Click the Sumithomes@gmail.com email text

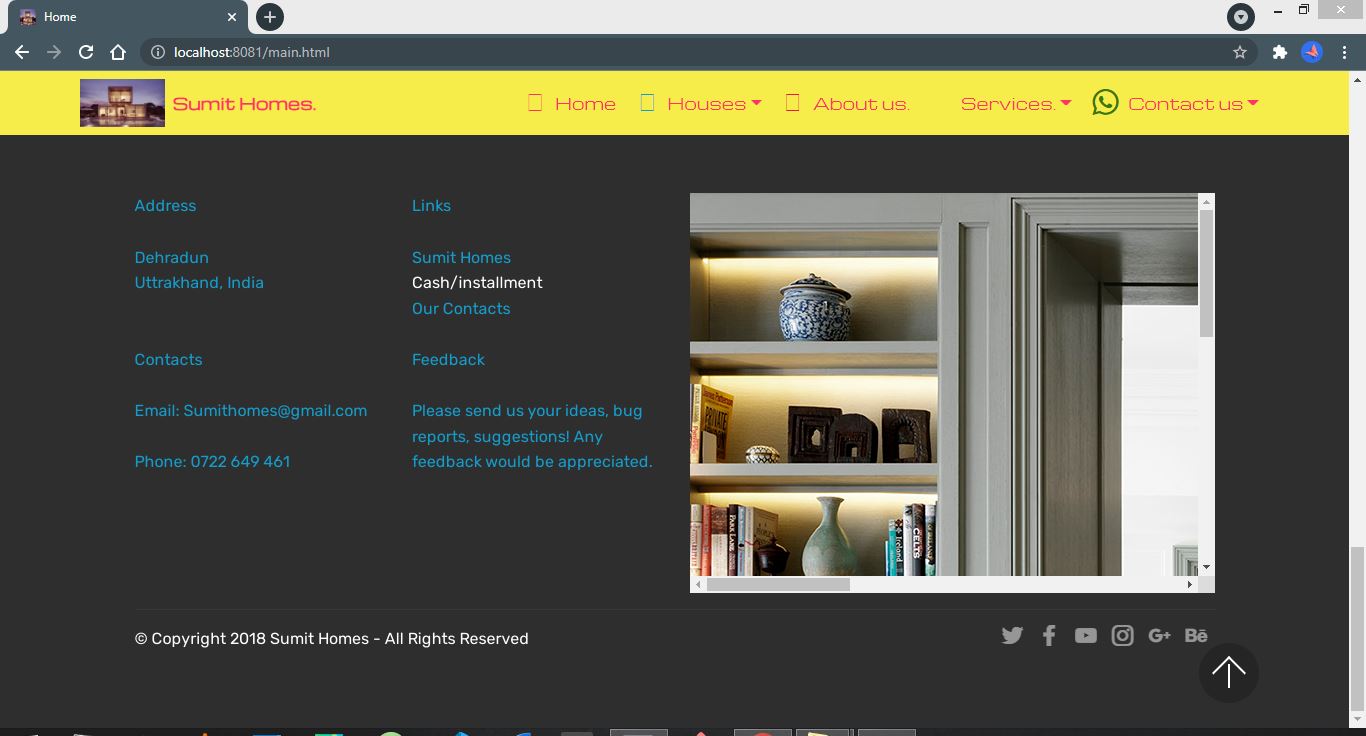point(275,411)
